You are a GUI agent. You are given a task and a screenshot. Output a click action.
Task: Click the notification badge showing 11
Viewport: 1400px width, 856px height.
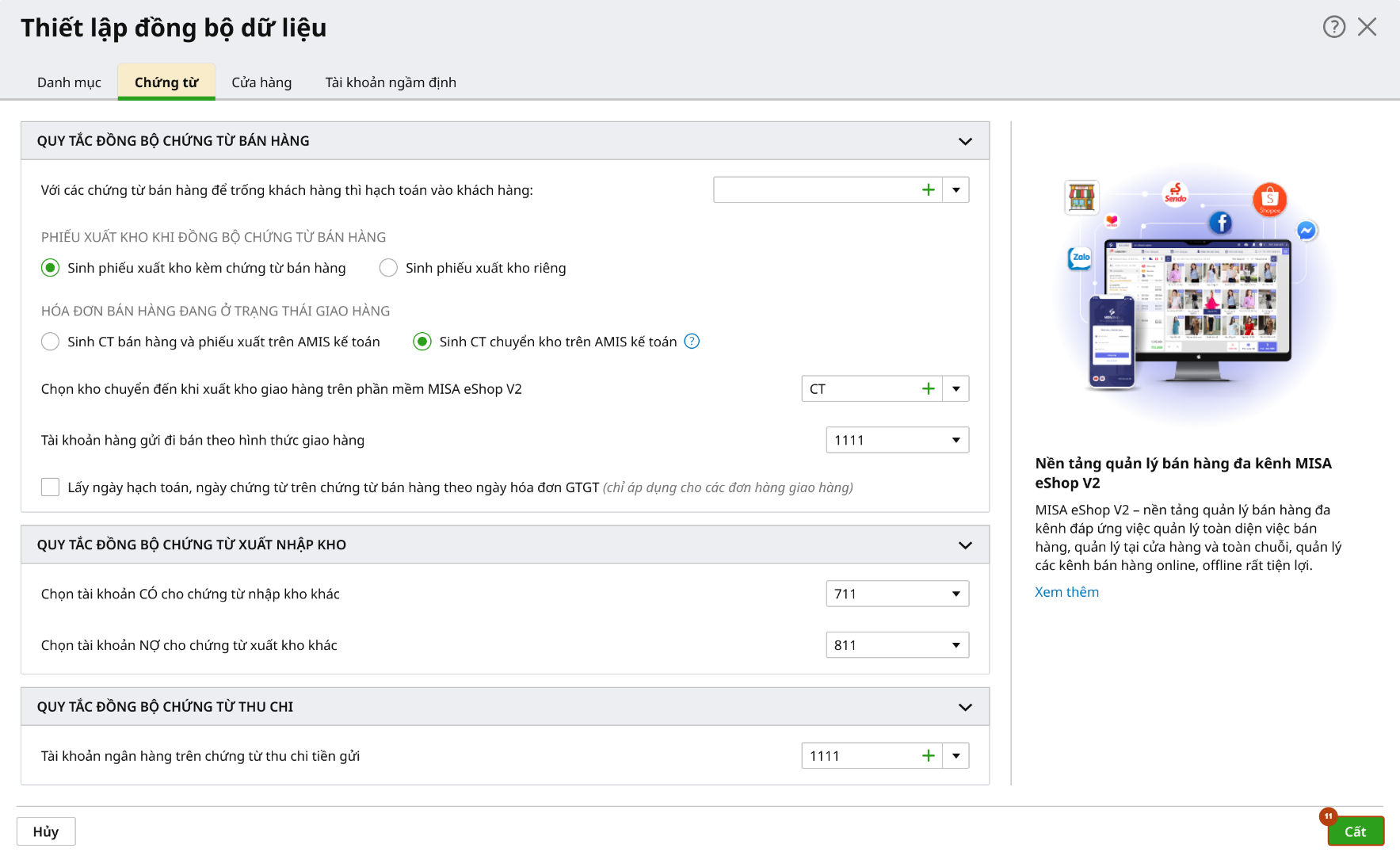tap(1329, 816)
